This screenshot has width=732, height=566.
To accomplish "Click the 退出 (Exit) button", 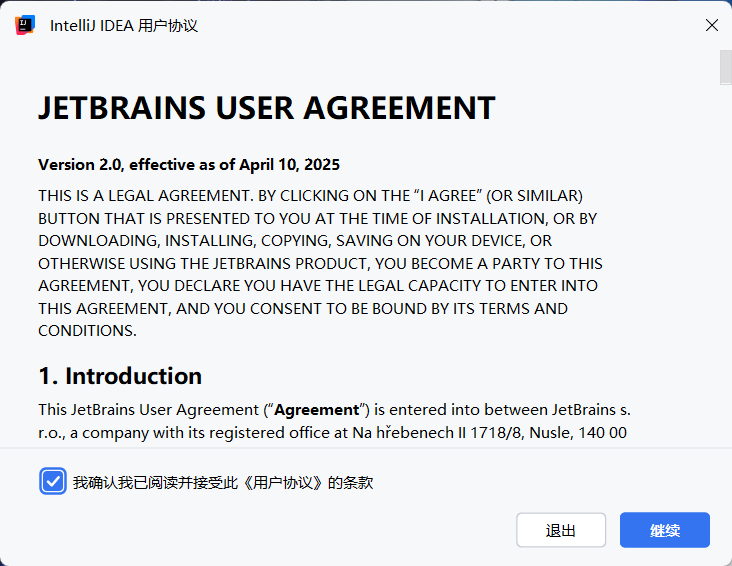I will 561,530.
